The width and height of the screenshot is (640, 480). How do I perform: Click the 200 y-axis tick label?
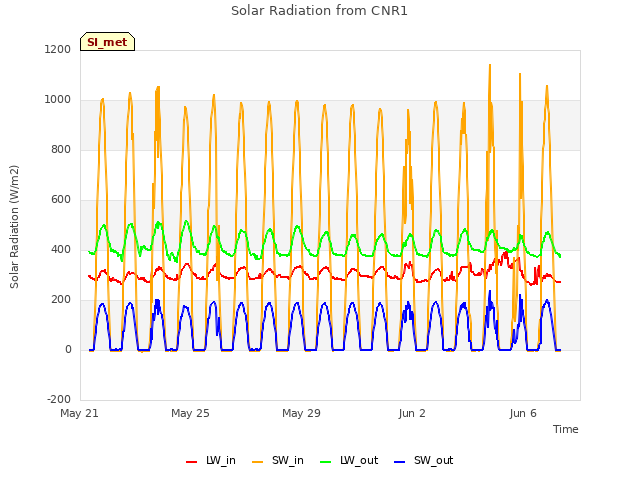coord(61,300)
